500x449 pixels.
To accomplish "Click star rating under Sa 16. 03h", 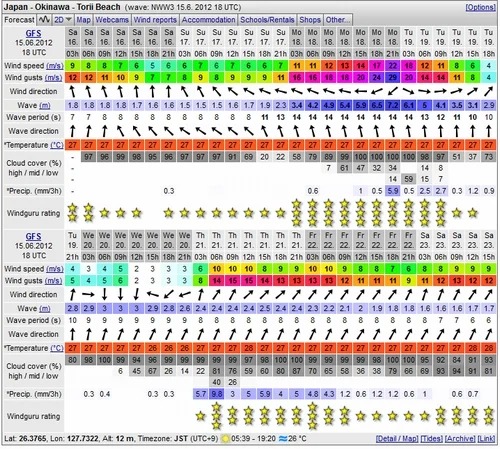I will coord(72,213).
